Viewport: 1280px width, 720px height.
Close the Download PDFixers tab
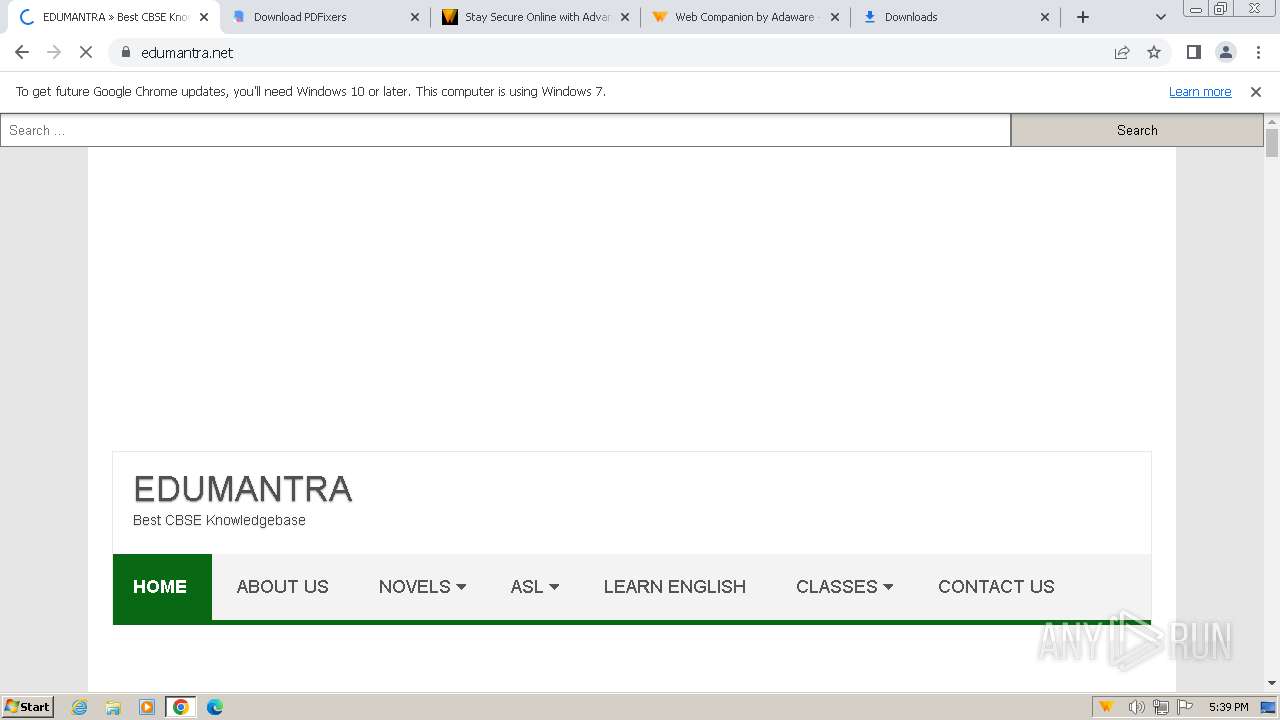(415, 17)
